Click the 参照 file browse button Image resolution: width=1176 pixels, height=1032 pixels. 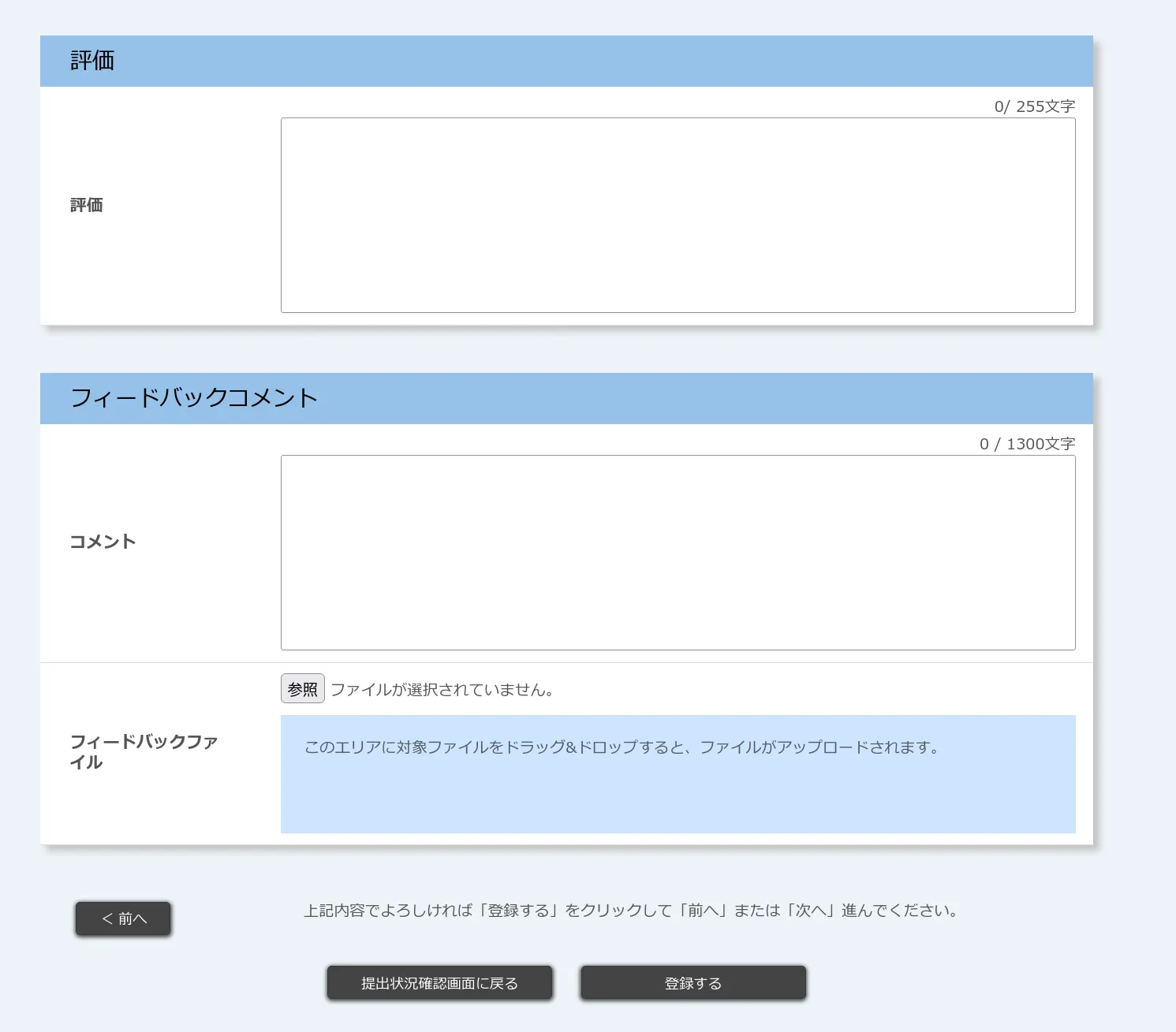click(x=302, y=687)
